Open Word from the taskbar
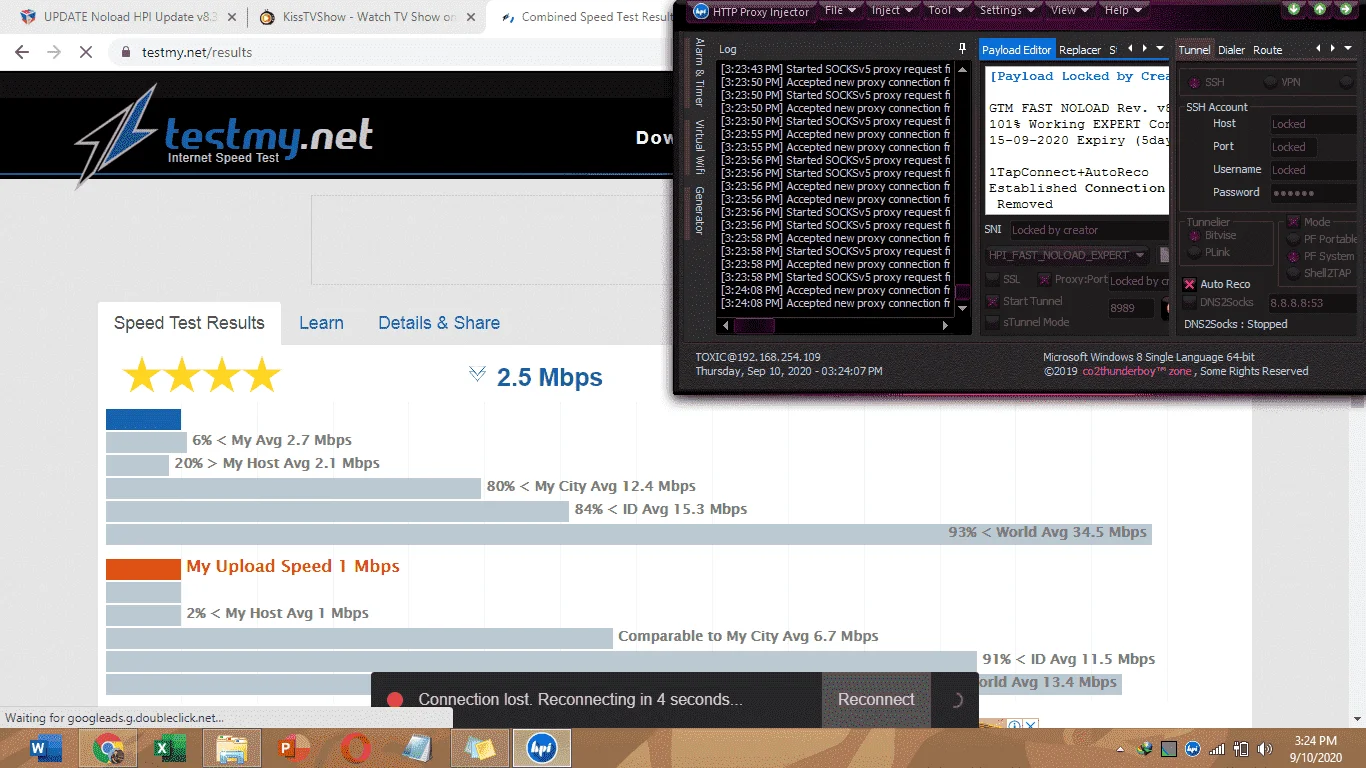1366x768 pixels. pos(46,748)
